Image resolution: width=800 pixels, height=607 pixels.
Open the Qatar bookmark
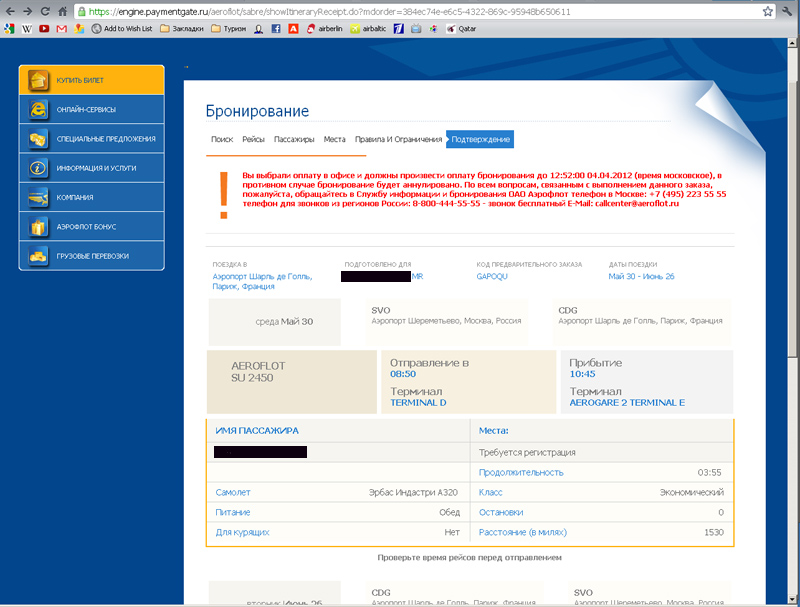tap(461, 29)
